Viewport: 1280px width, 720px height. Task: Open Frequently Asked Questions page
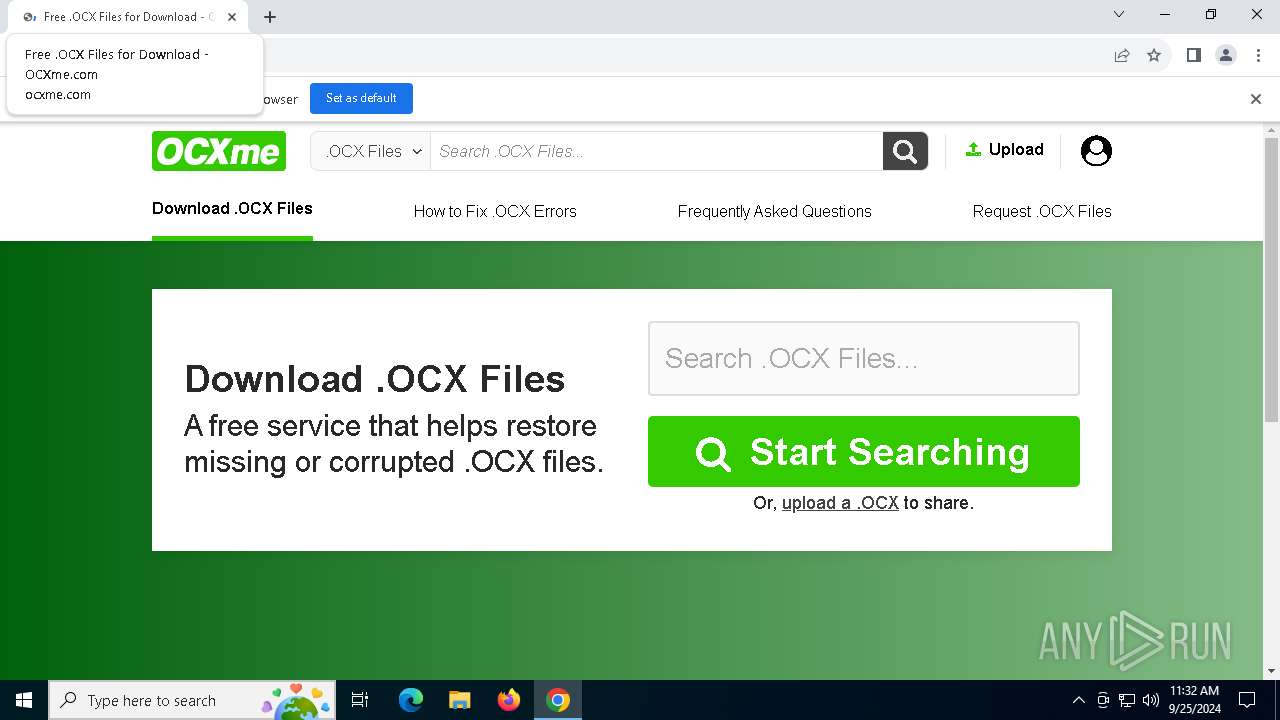coord(774,211)
